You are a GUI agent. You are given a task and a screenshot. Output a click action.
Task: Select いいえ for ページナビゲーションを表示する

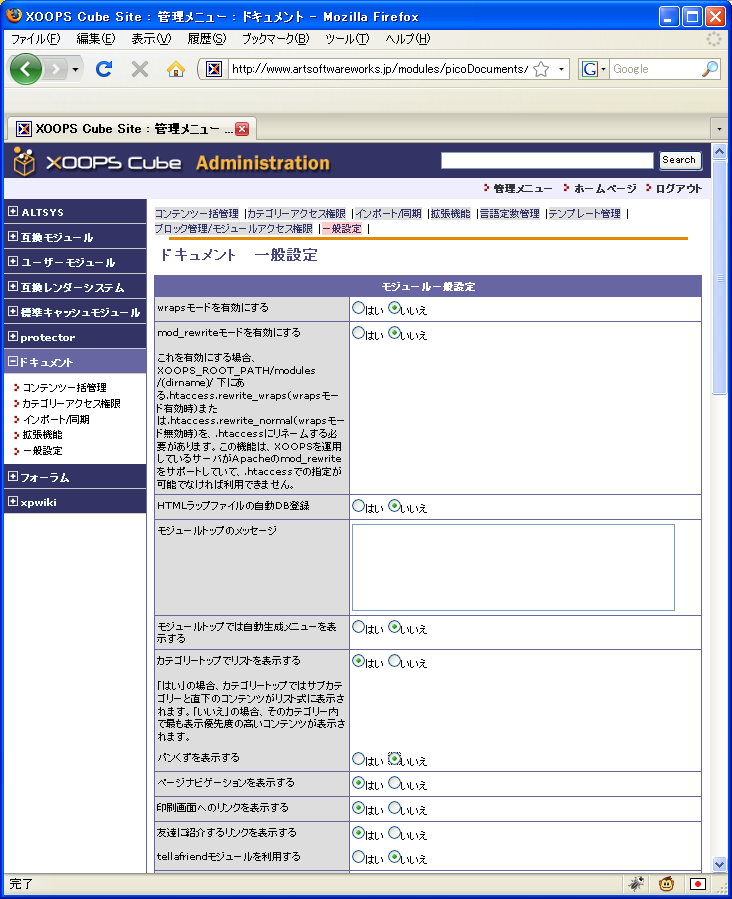(394, 783)
